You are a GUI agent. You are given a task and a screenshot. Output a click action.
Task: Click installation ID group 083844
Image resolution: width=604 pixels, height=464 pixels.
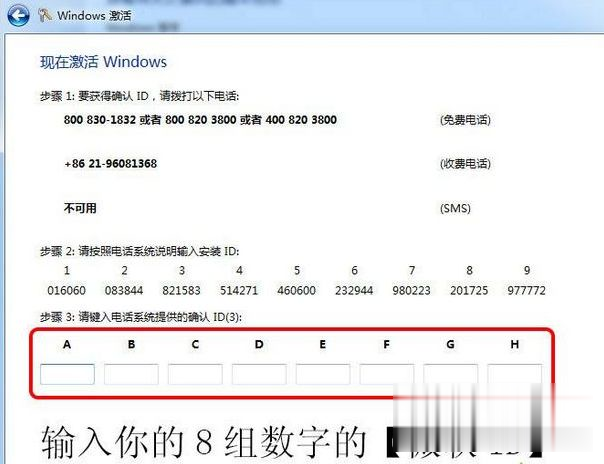pos(124,290)
